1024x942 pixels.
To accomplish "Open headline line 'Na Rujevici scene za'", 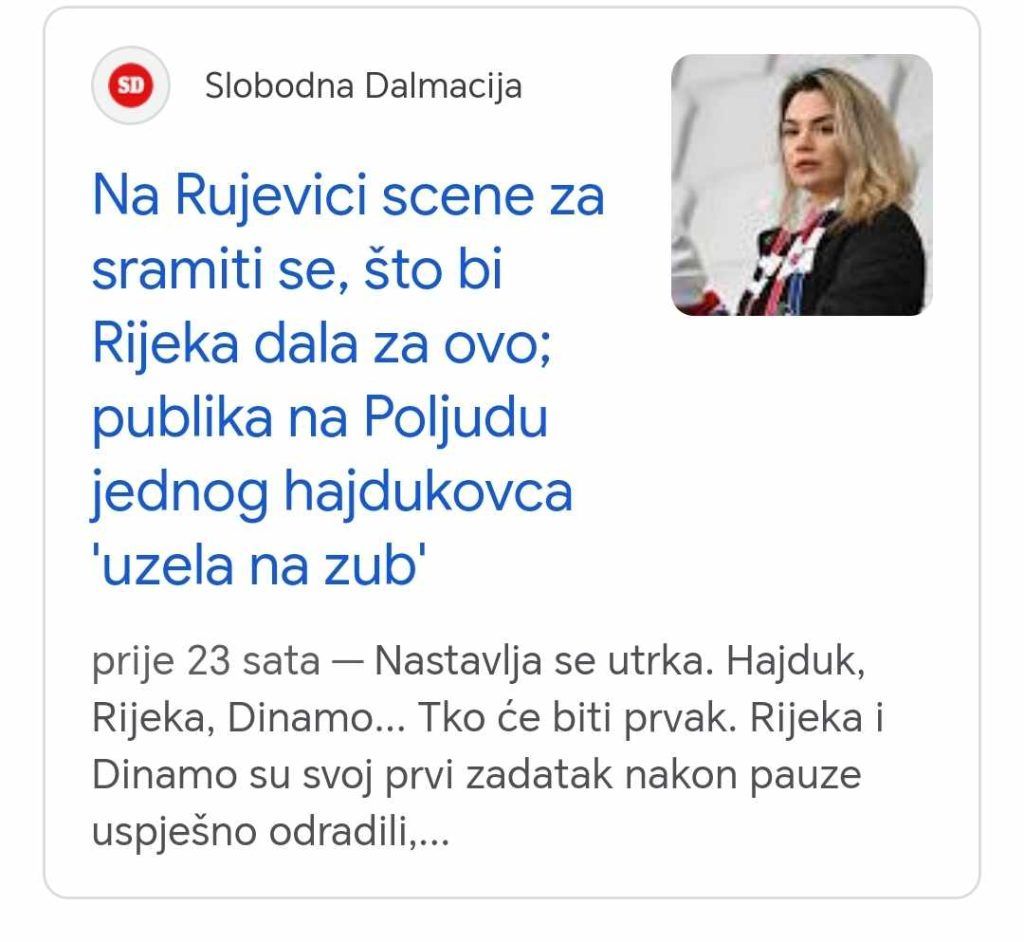I will pyautogui.click(x=349, y=195).
